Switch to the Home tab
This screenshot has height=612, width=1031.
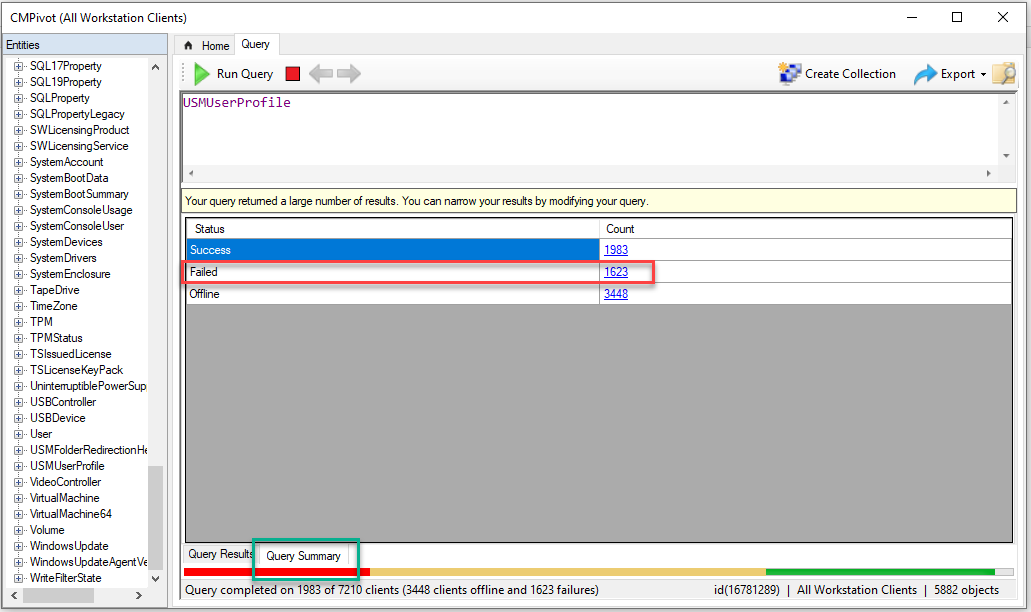tap(207, 45)
